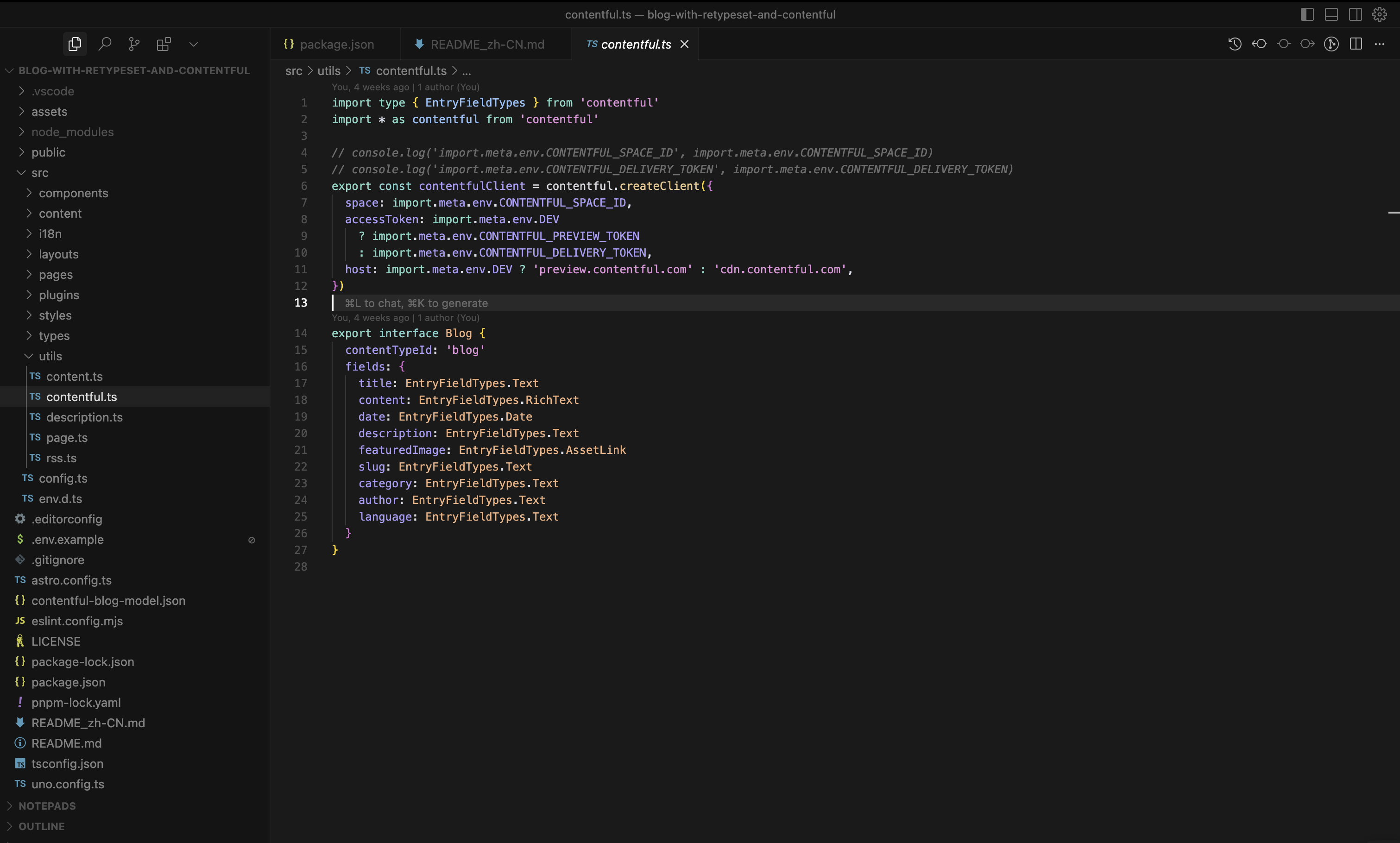Click the file history timeline icon
1400x843 pixels.
tap(1235, 44)
